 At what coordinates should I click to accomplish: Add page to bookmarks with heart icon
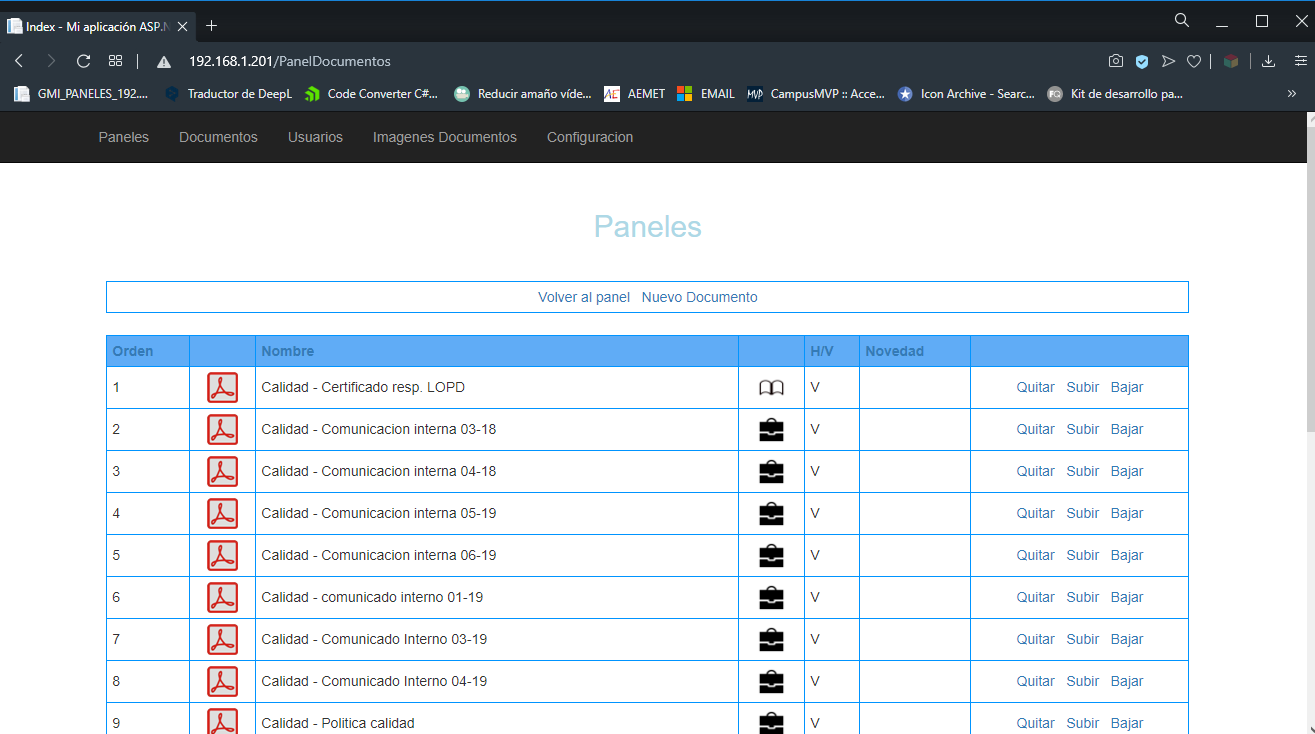[x=1194, y=61]
